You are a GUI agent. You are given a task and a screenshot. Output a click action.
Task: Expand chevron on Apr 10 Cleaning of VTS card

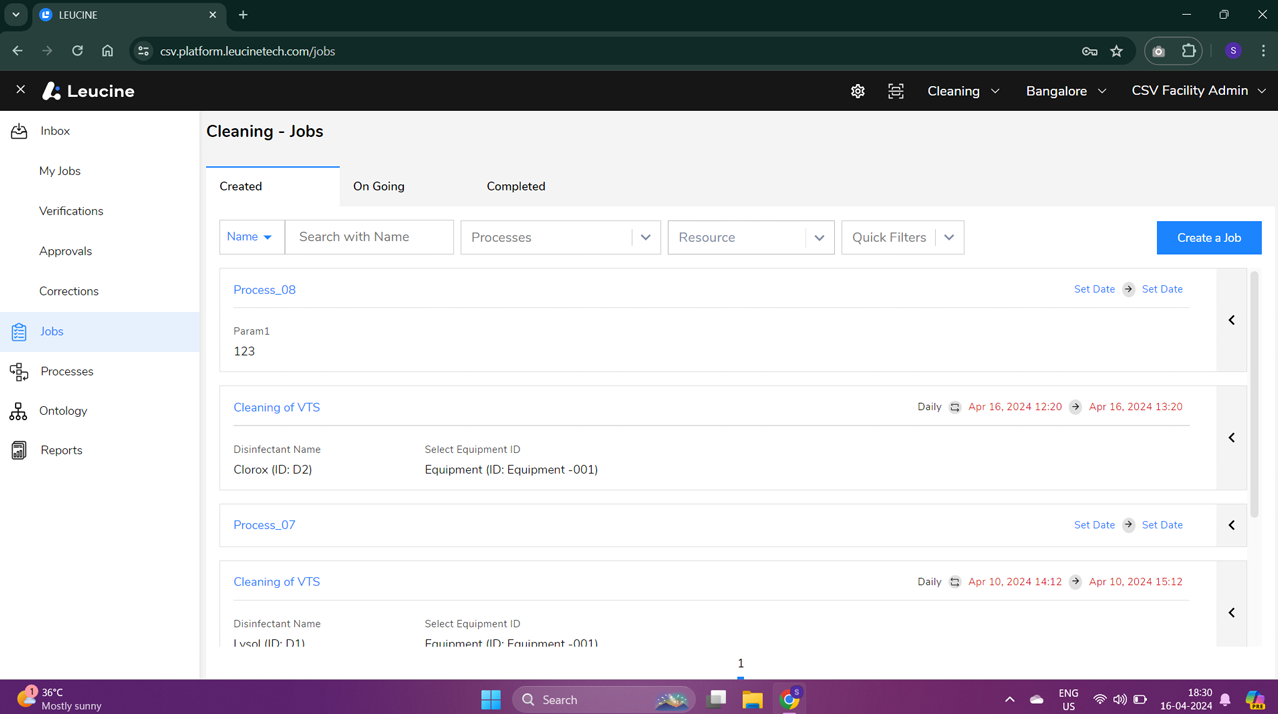coord(1232,612)
